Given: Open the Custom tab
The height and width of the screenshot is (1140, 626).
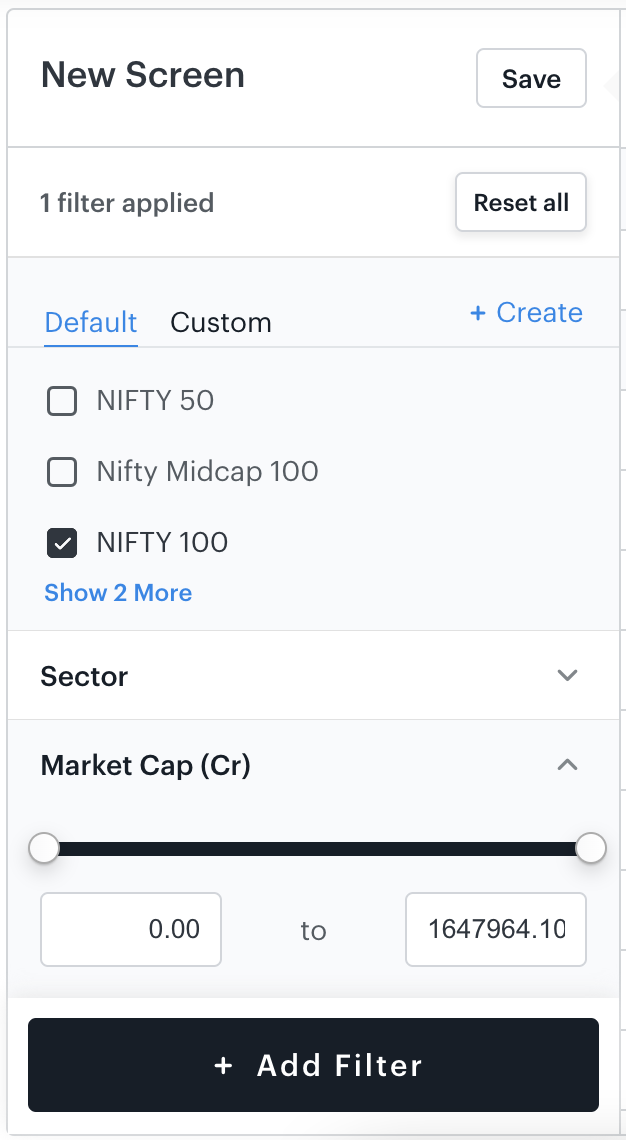Looking at the screenshot, I should pos(221,323).
